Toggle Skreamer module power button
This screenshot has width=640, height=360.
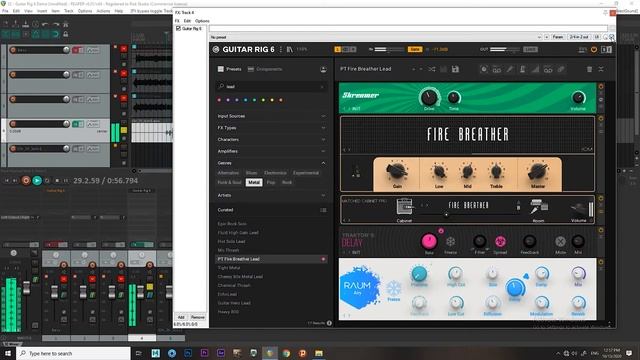pos(601,87)
